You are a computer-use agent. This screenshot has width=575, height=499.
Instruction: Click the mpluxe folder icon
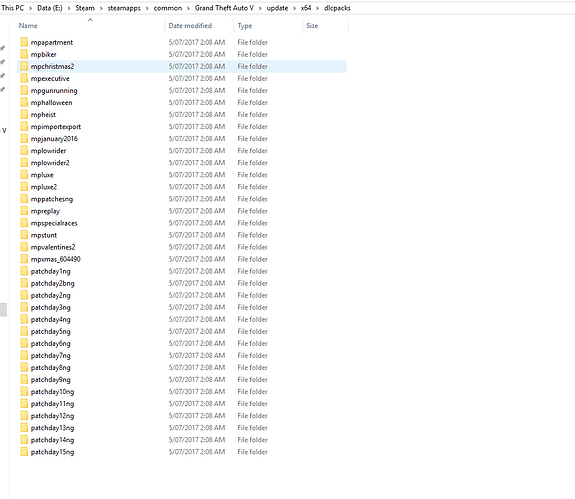[x=24, y=175]
